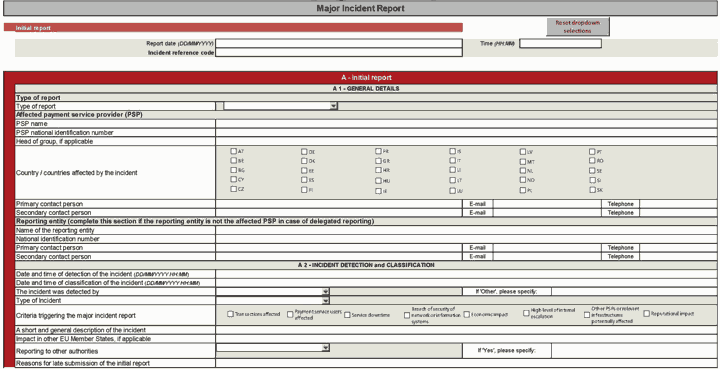Select affected PSP Secondary contact person E-mail field
This screenshot has width=720, height=369.
(x=547, y=213)
